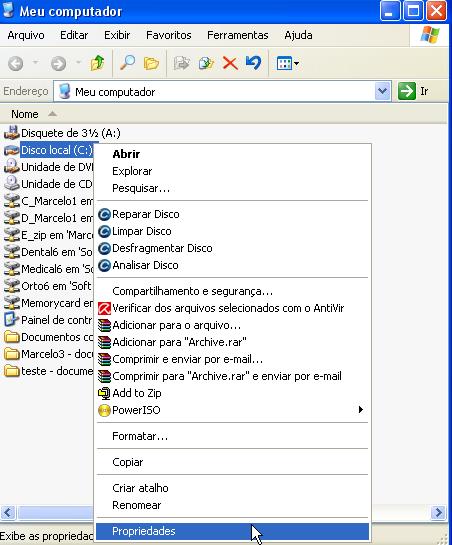Select the Orto6 network drive

49,286
